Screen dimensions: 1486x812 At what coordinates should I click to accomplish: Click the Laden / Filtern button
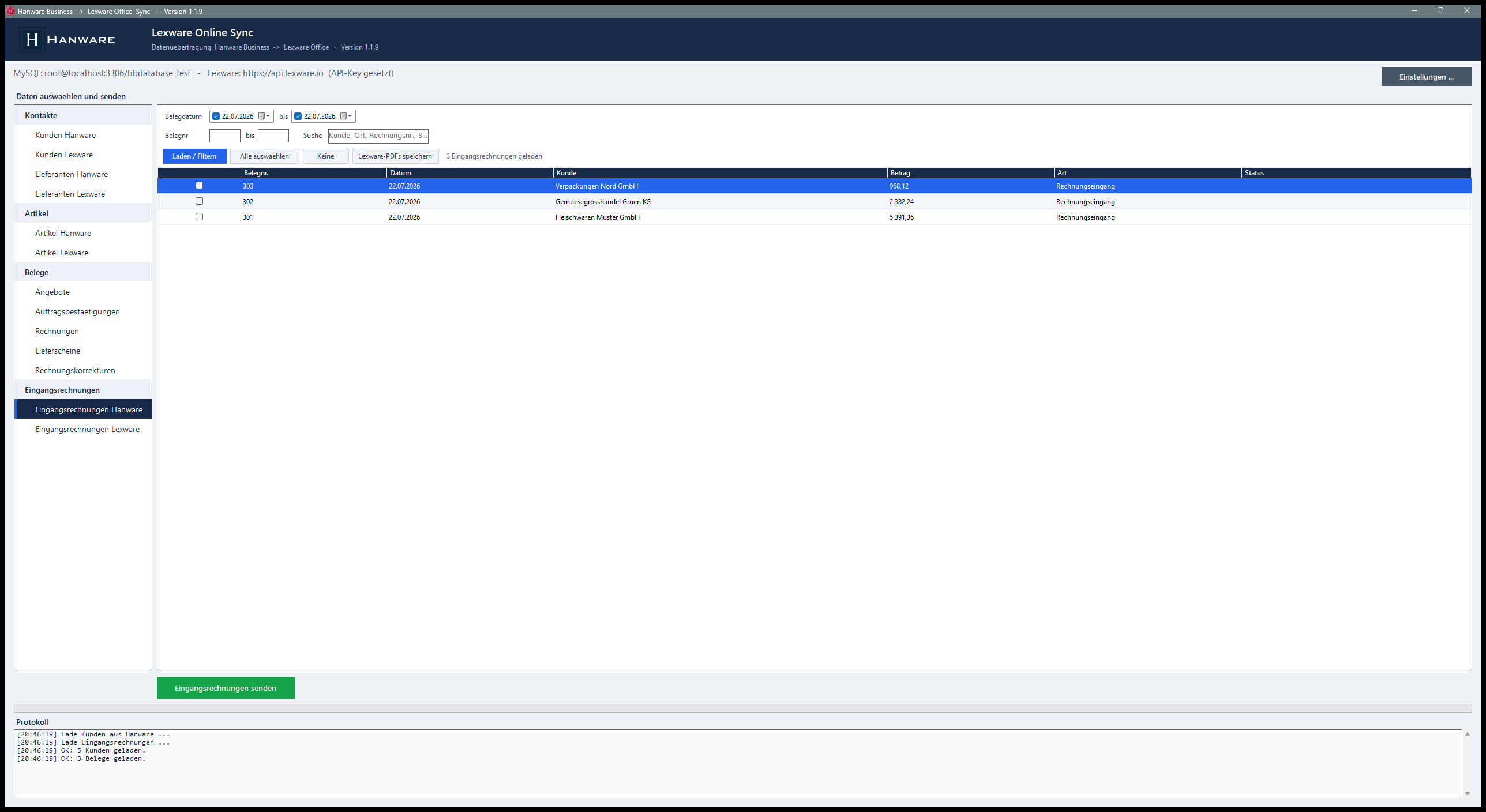194,156
